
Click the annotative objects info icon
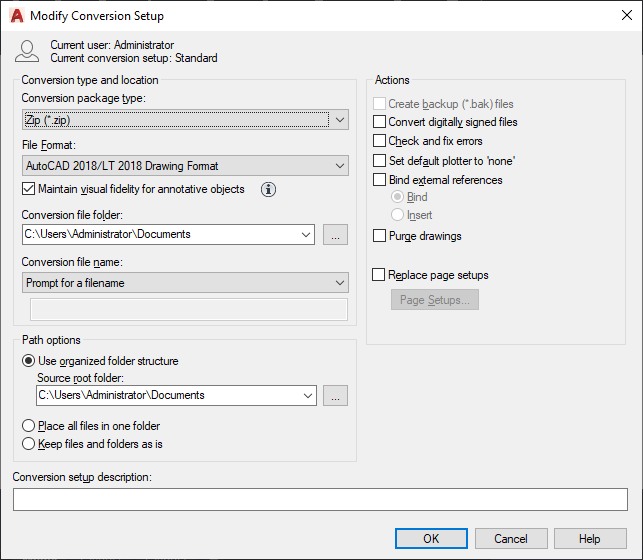[268, 189]
